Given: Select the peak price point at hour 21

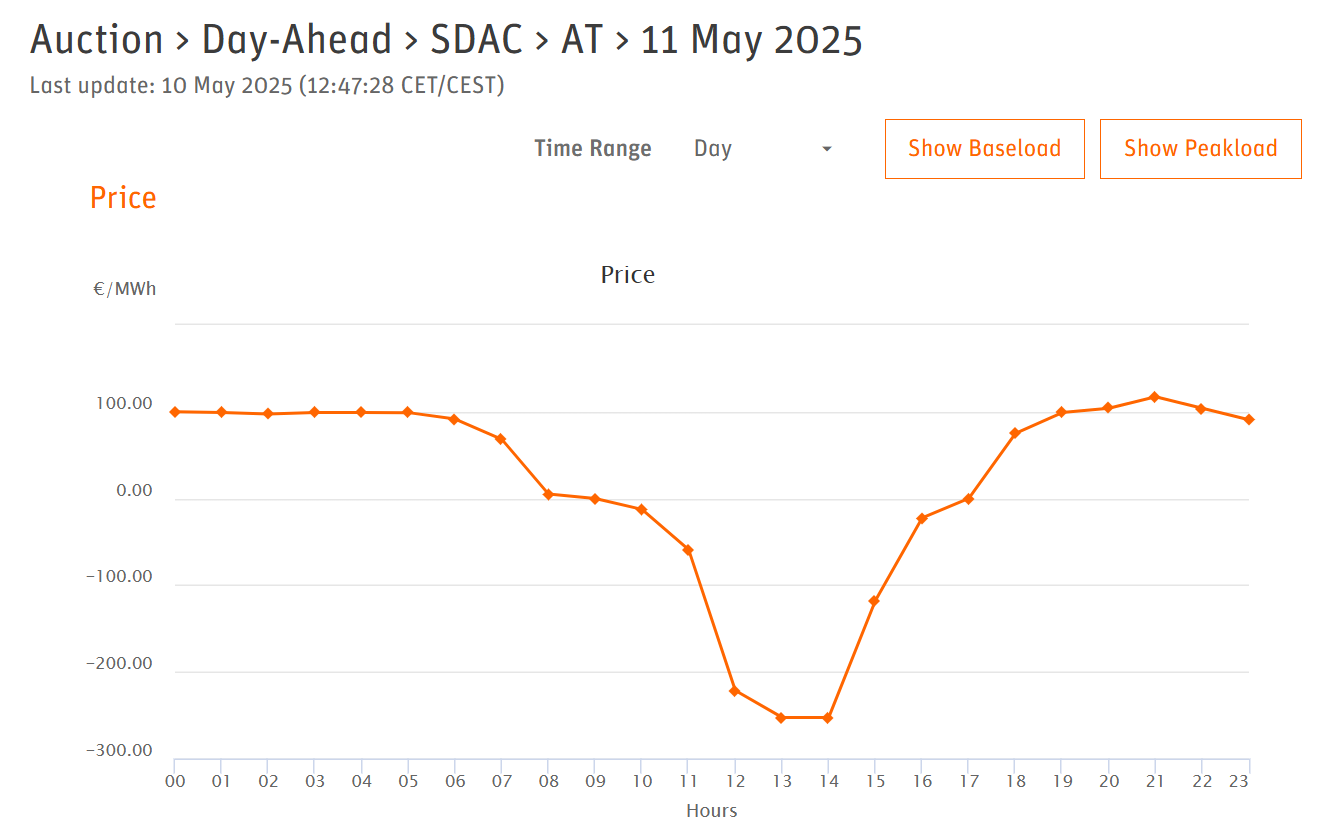Looking at the screenshot, I should [1155, 397].
